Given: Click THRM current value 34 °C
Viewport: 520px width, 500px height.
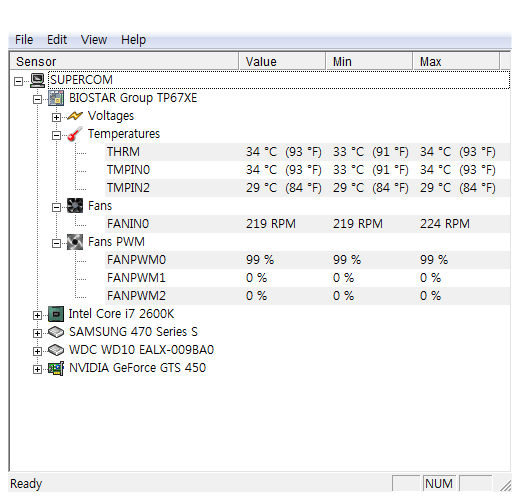Looking at the screenshot, I should click(x=284, y=152).
